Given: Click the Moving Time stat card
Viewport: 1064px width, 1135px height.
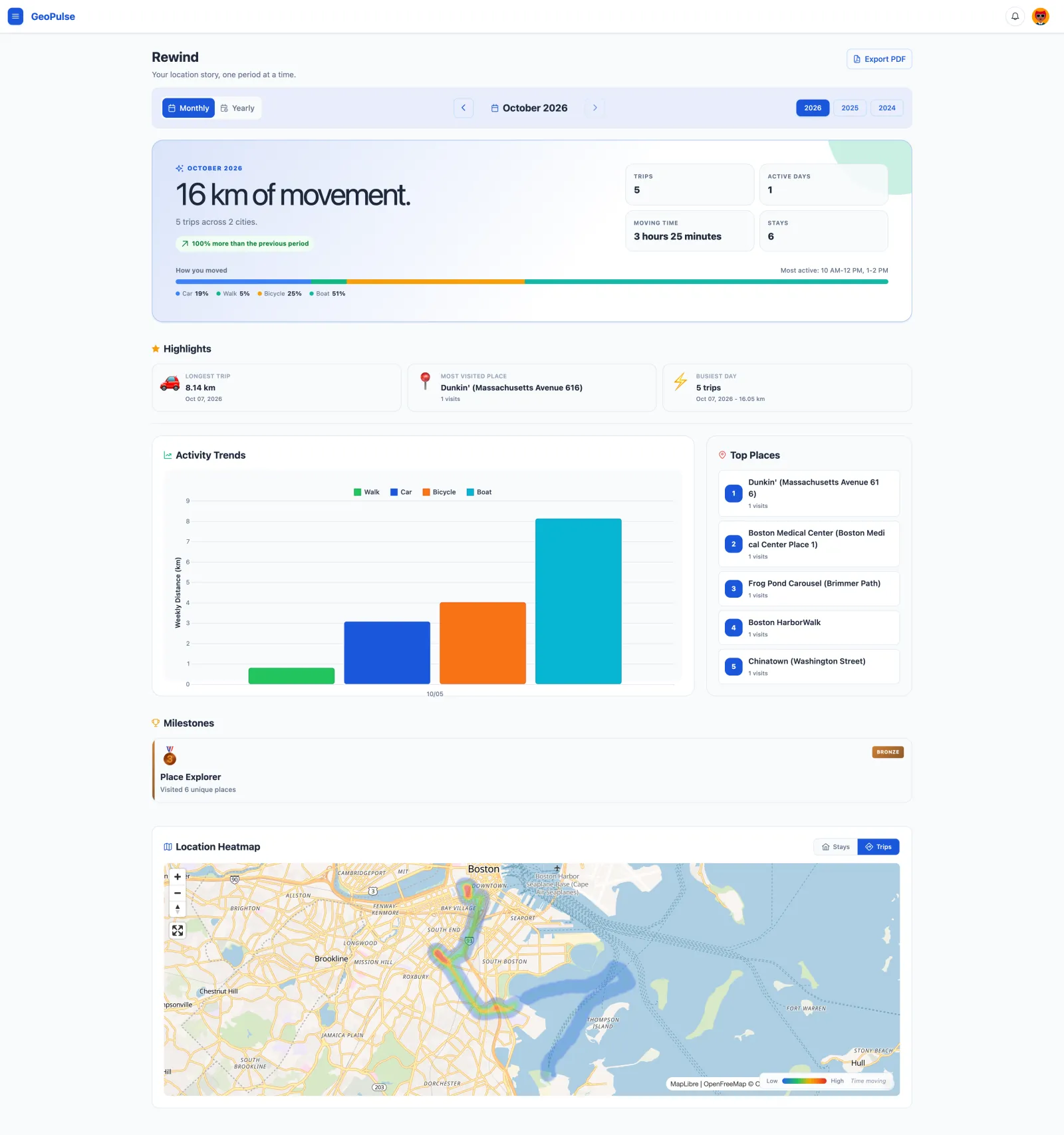Looking at the screenshot, I should pos(690,231).
